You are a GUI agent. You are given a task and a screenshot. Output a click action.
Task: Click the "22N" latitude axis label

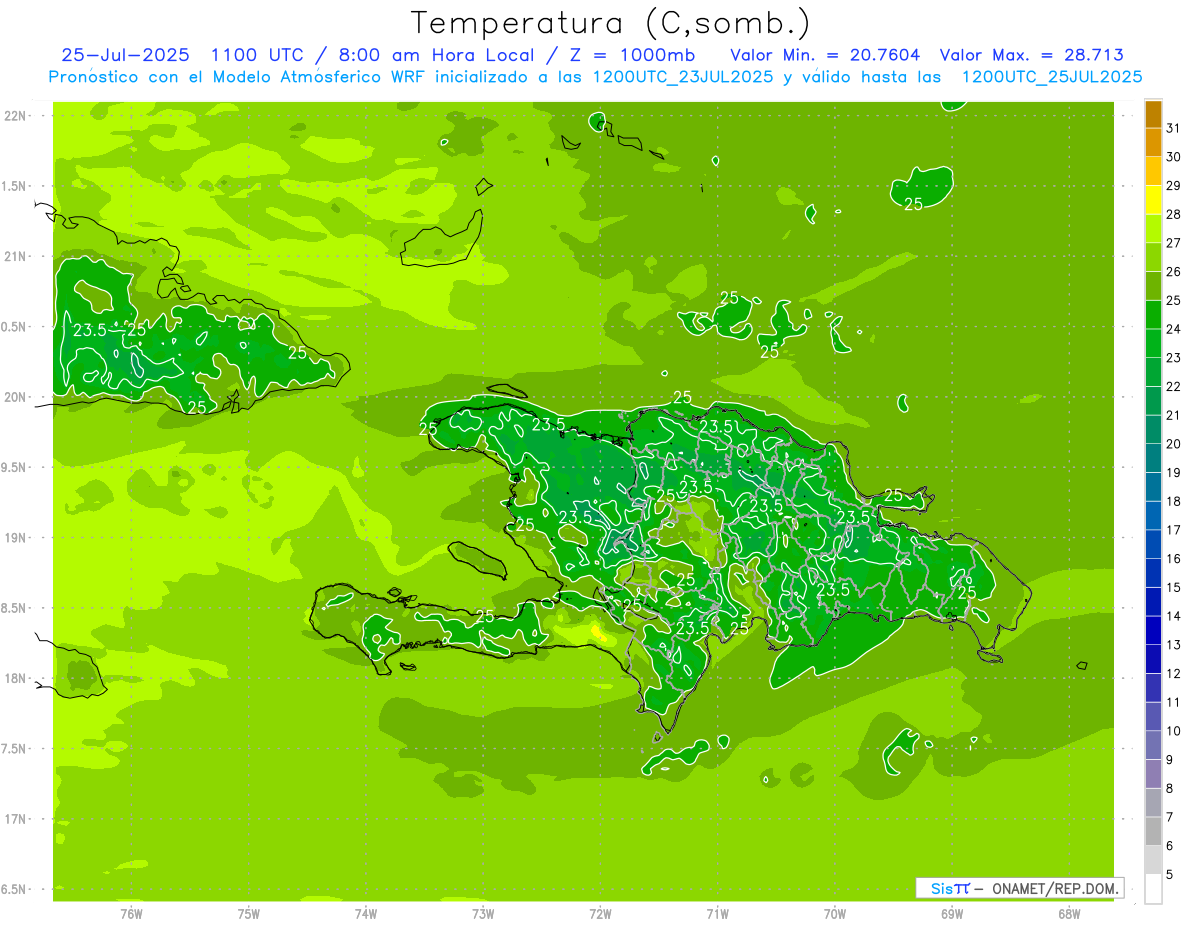click(x=17, y=116)
